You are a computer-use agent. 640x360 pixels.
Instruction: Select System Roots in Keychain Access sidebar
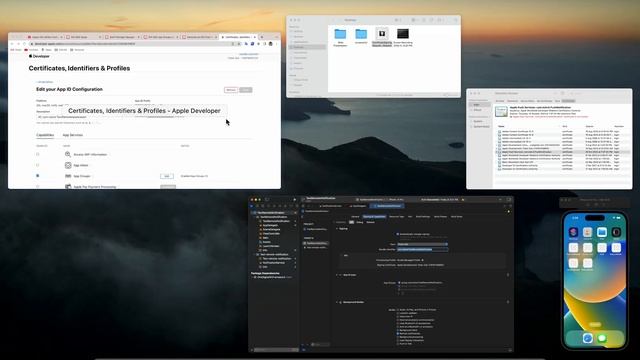coord(480,127)
